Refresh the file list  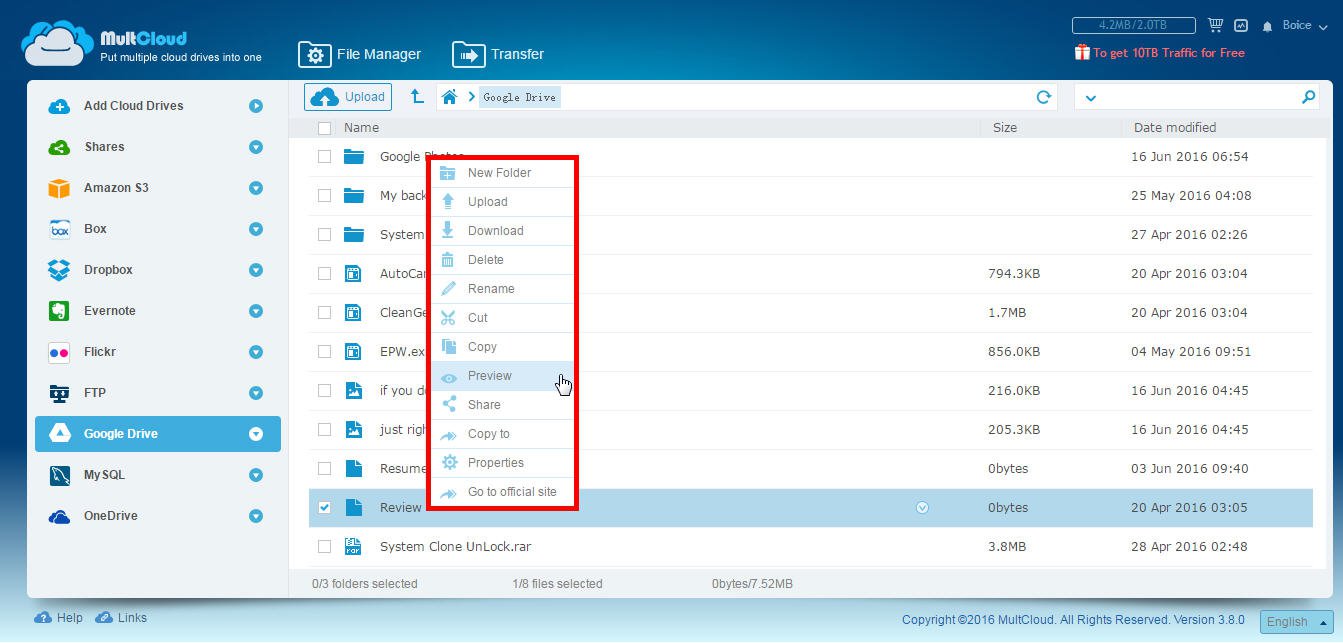point(1044,97)
